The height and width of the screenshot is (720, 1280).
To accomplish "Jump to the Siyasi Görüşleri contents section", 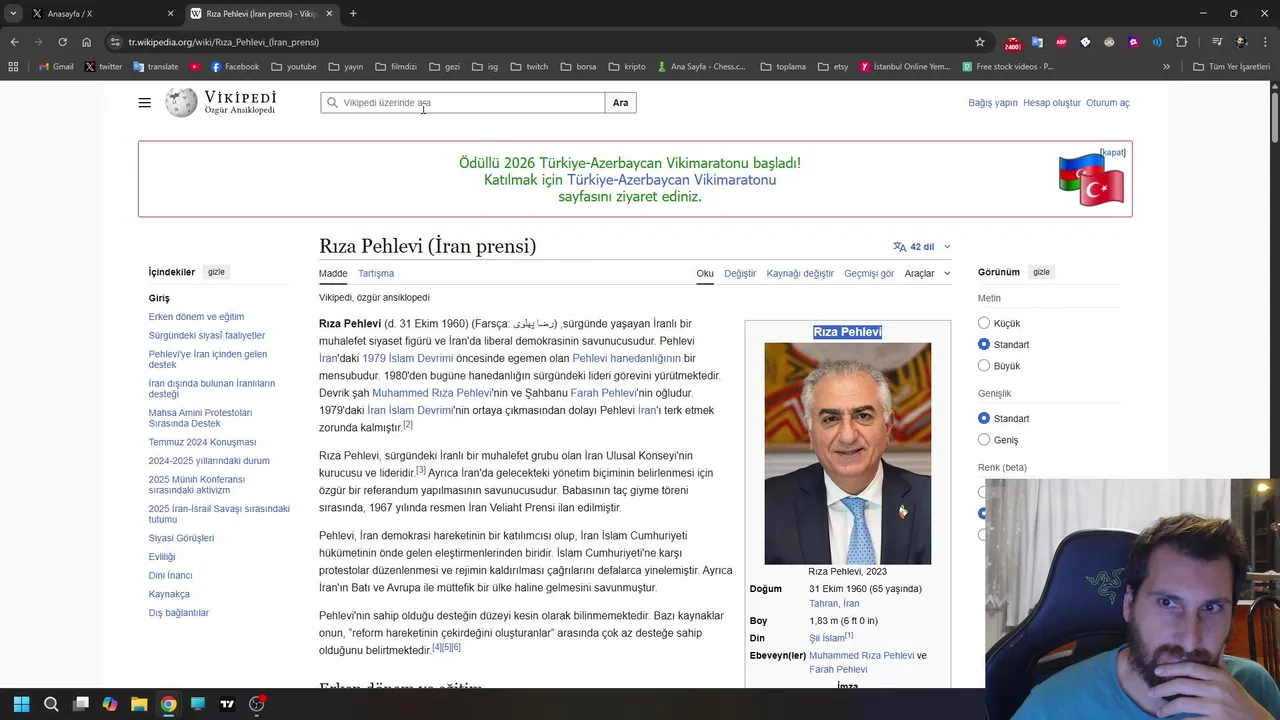I will 181,538.
